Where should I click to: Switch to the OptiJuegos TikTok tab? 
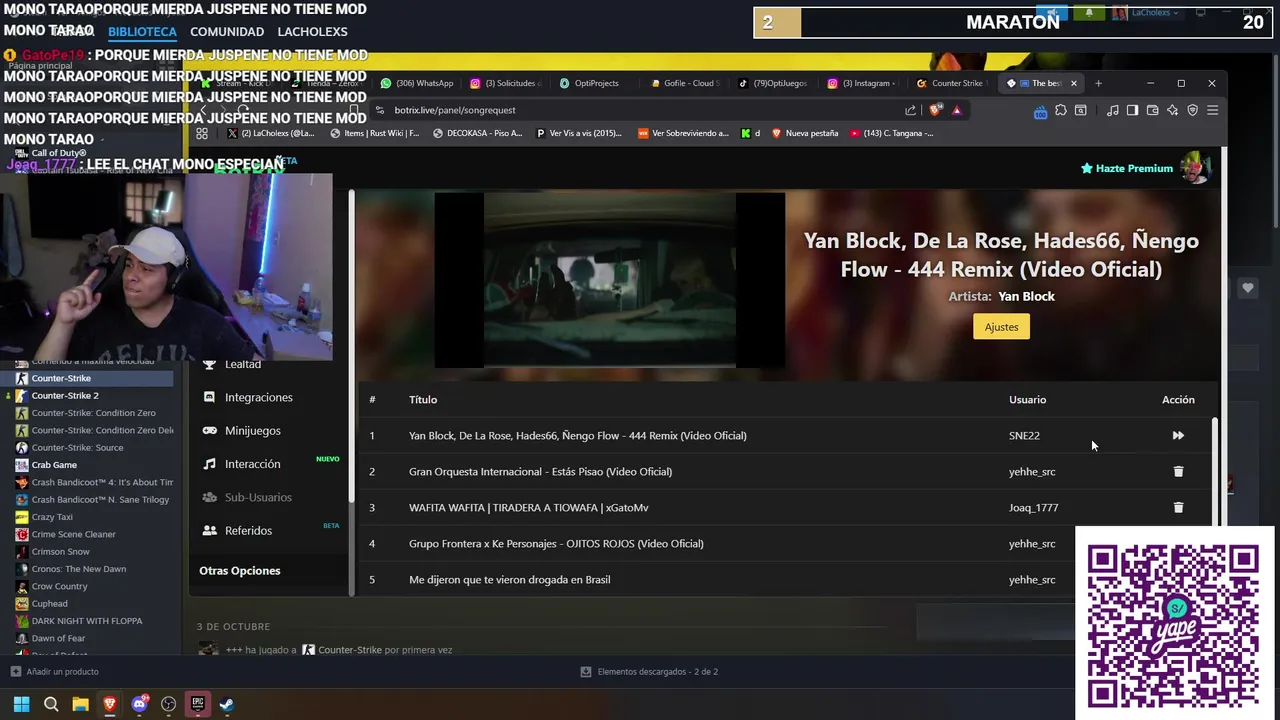[x=773, y=83]
